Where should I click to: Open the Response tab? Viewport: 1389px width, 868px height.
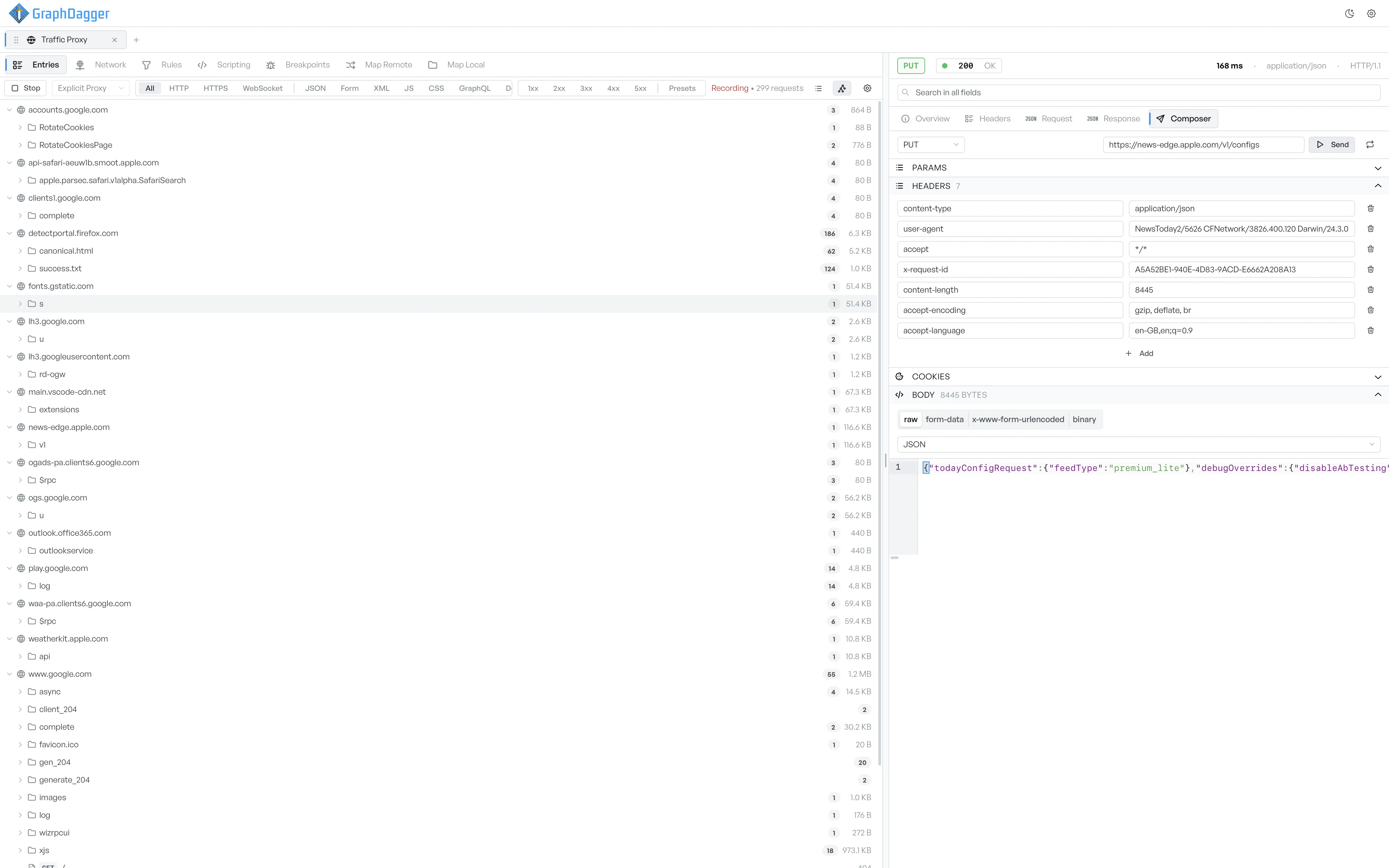click(x=1114, y=119)
